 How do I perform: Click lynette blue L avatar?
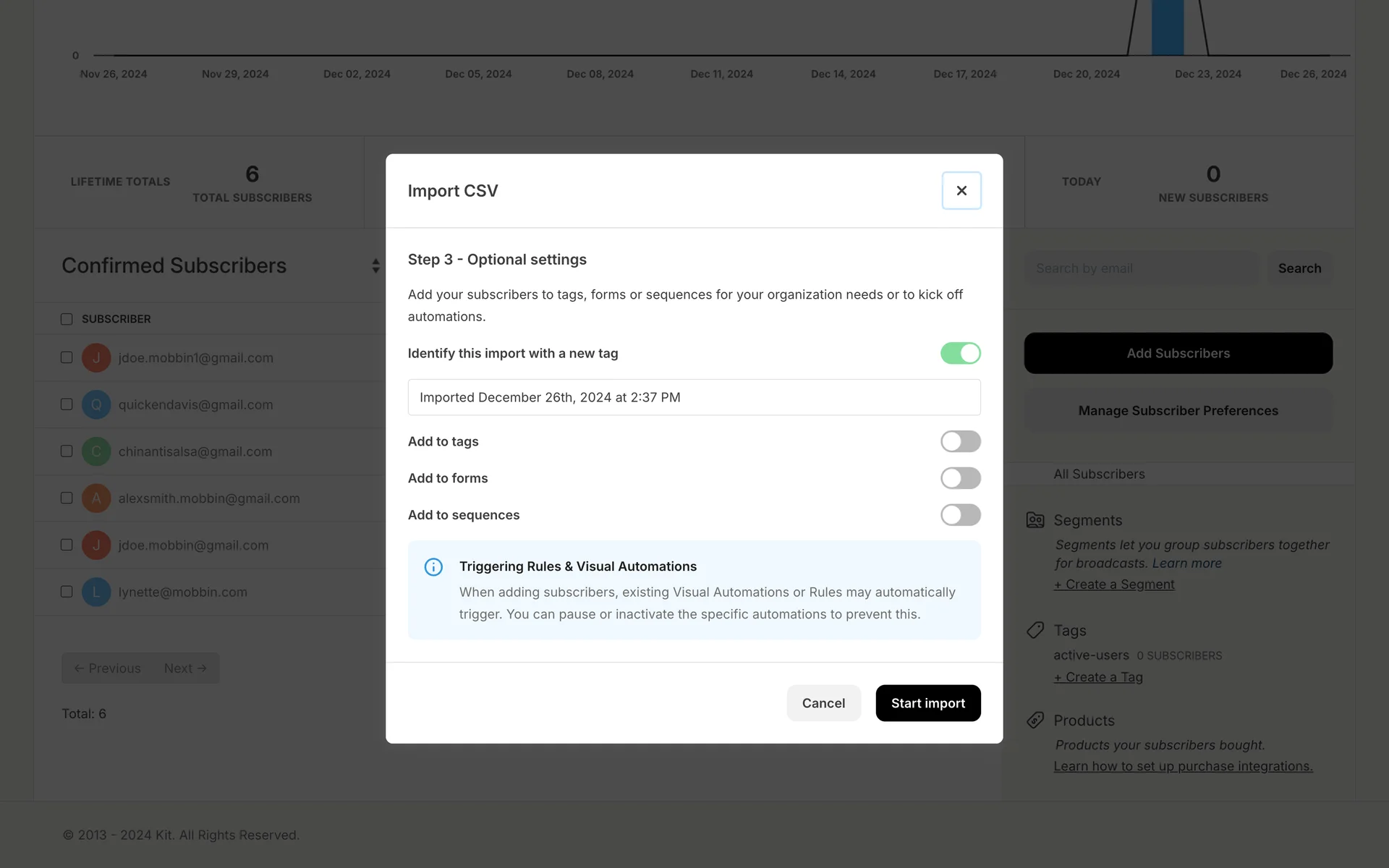point(96,592)
